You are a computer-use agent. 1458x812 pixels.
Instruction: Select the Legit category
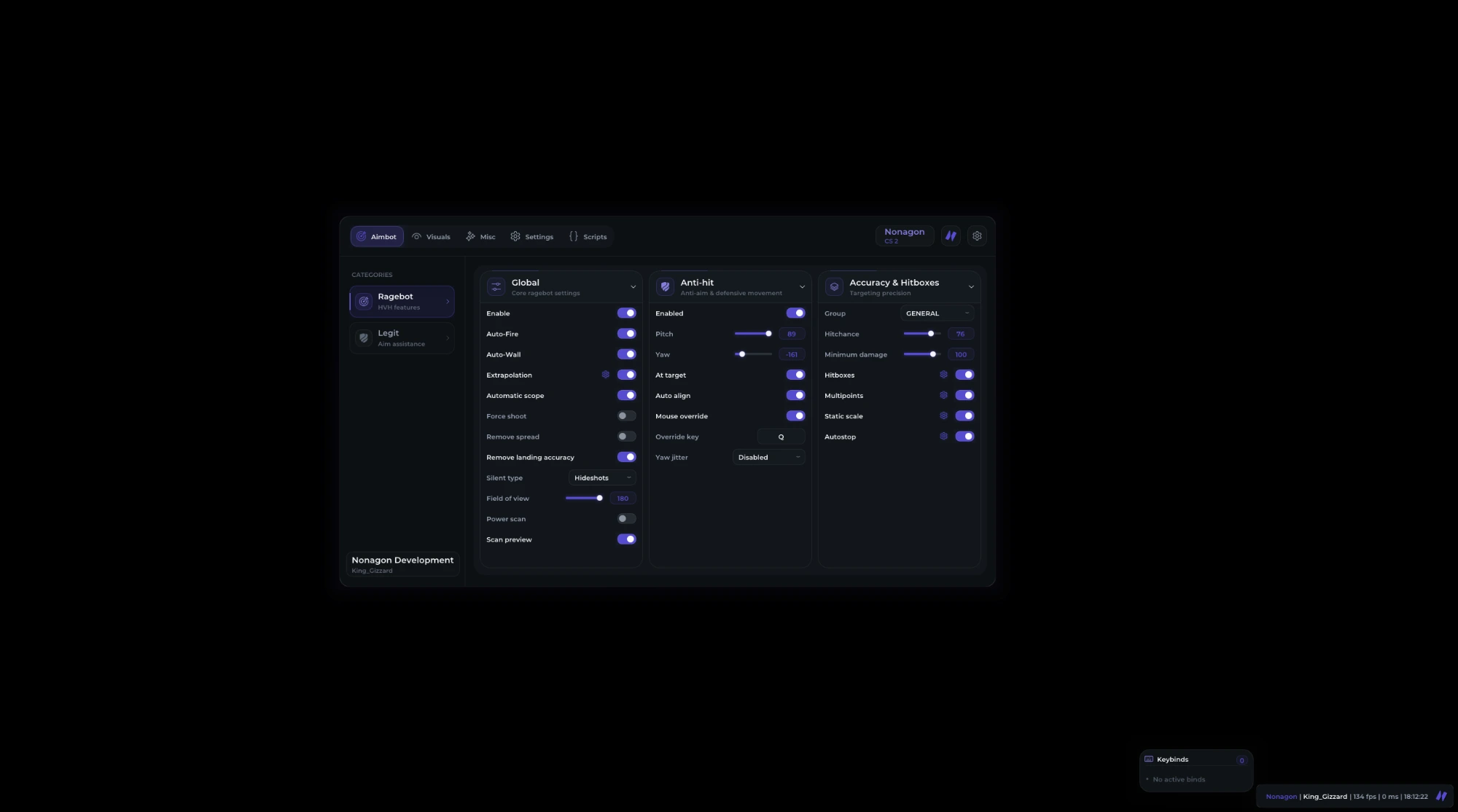tap(402, 337)
